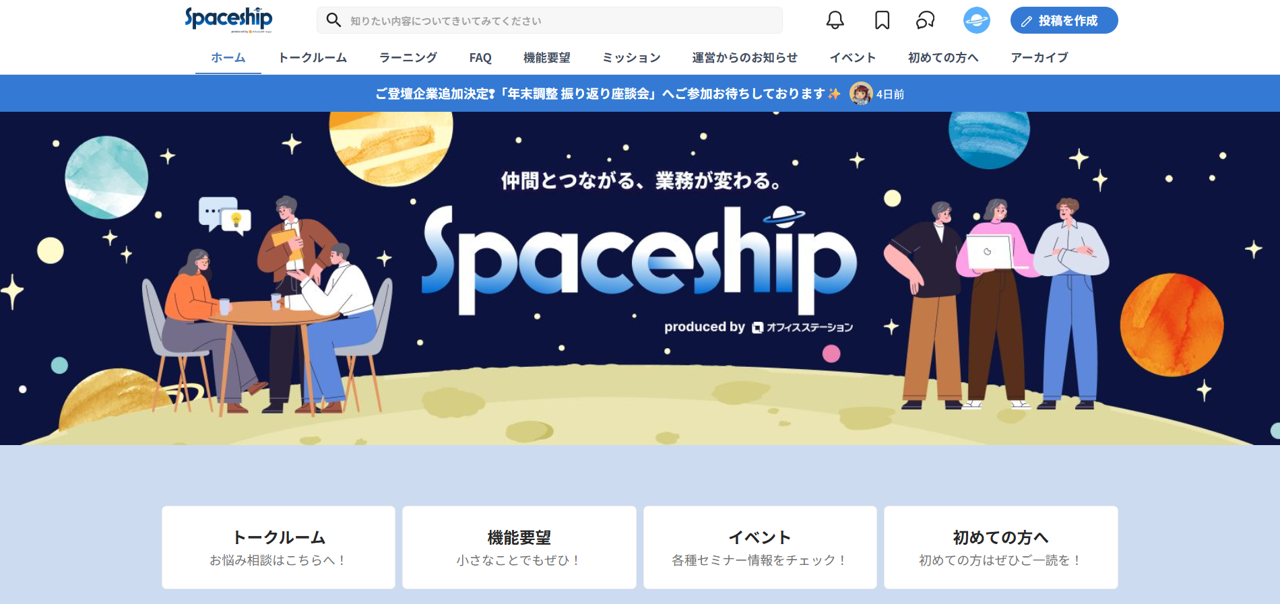Create a new post with 投稿を作成
The height and width of the screenshot is (604, 1280).
point(1064,20)
